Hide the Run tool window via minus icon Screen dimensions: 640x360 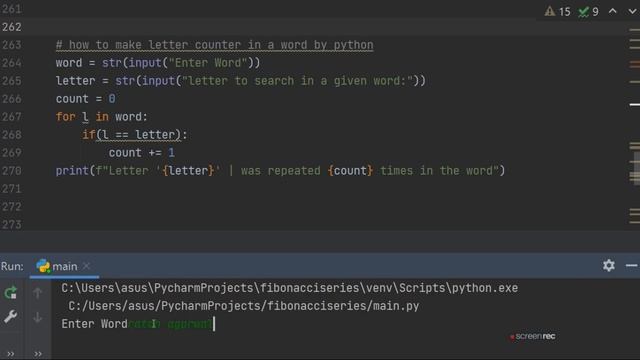point(631,265)
